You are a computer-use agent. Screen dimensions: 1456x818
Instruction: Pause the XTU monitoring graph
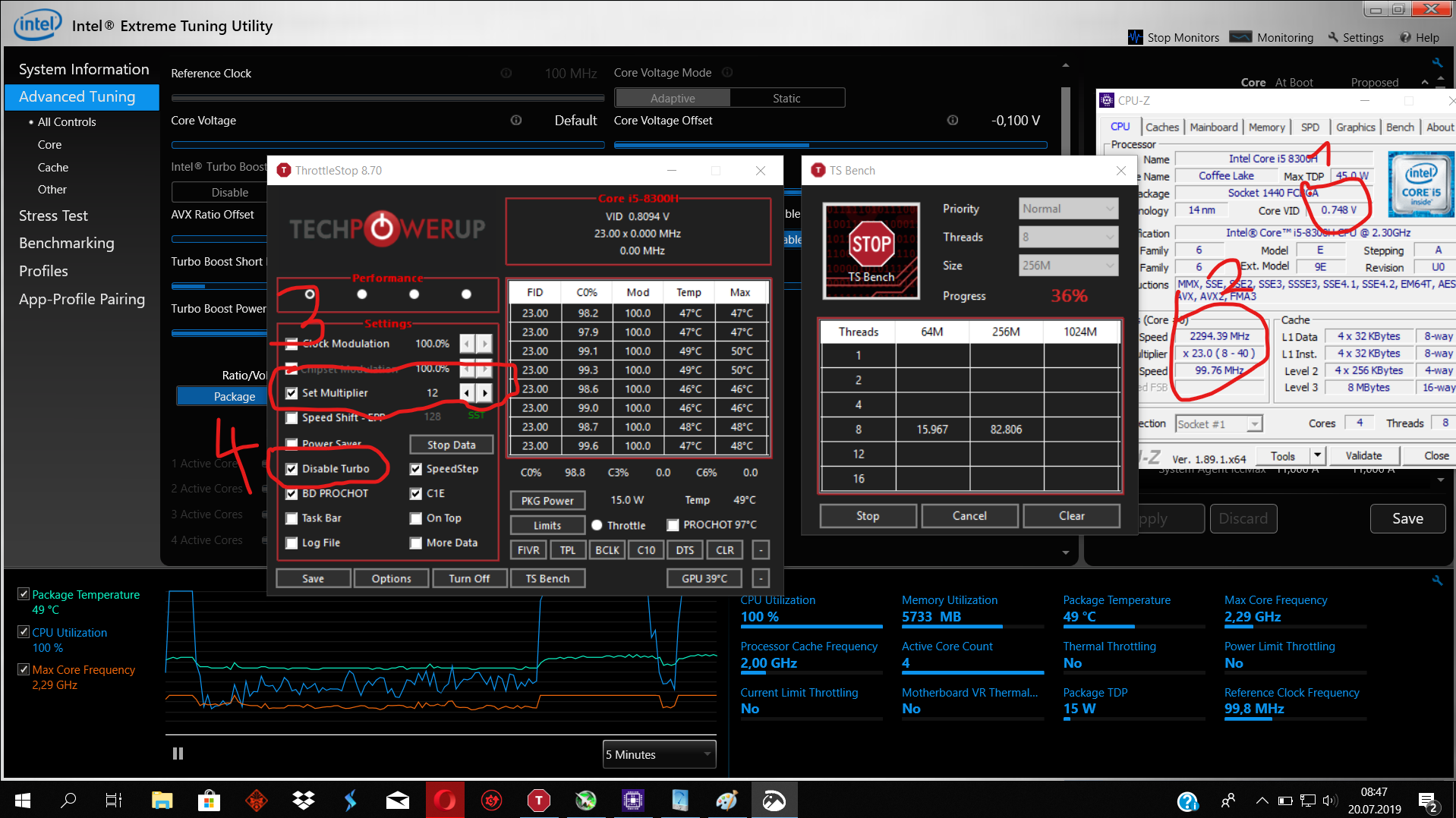[178, 754]
